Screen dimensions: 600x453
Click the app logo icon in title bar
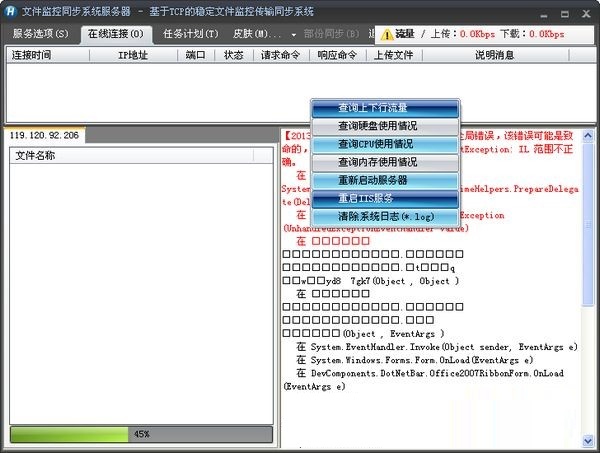[x=12, y=11]
